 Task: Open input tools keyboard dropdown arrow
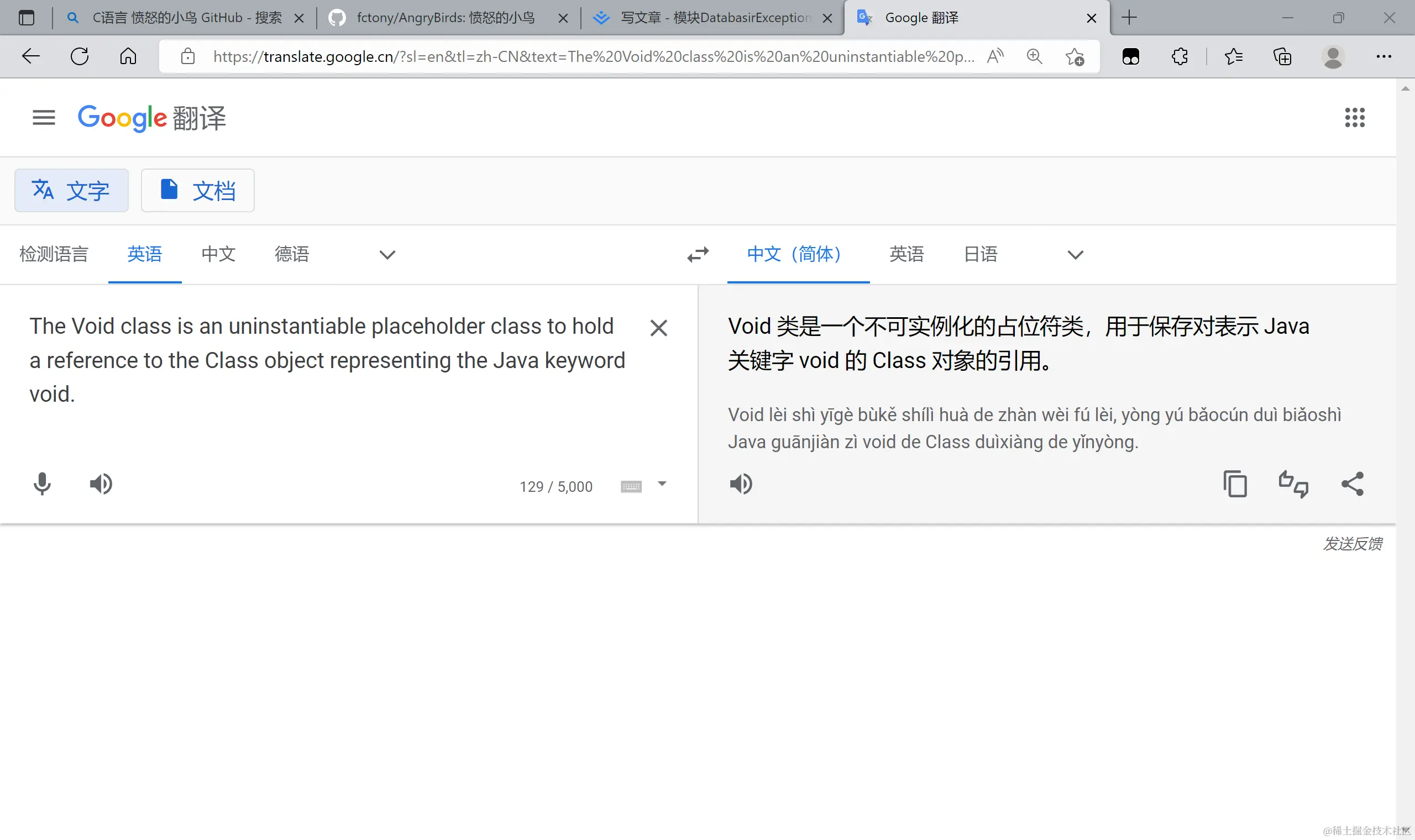pos(662,484)
